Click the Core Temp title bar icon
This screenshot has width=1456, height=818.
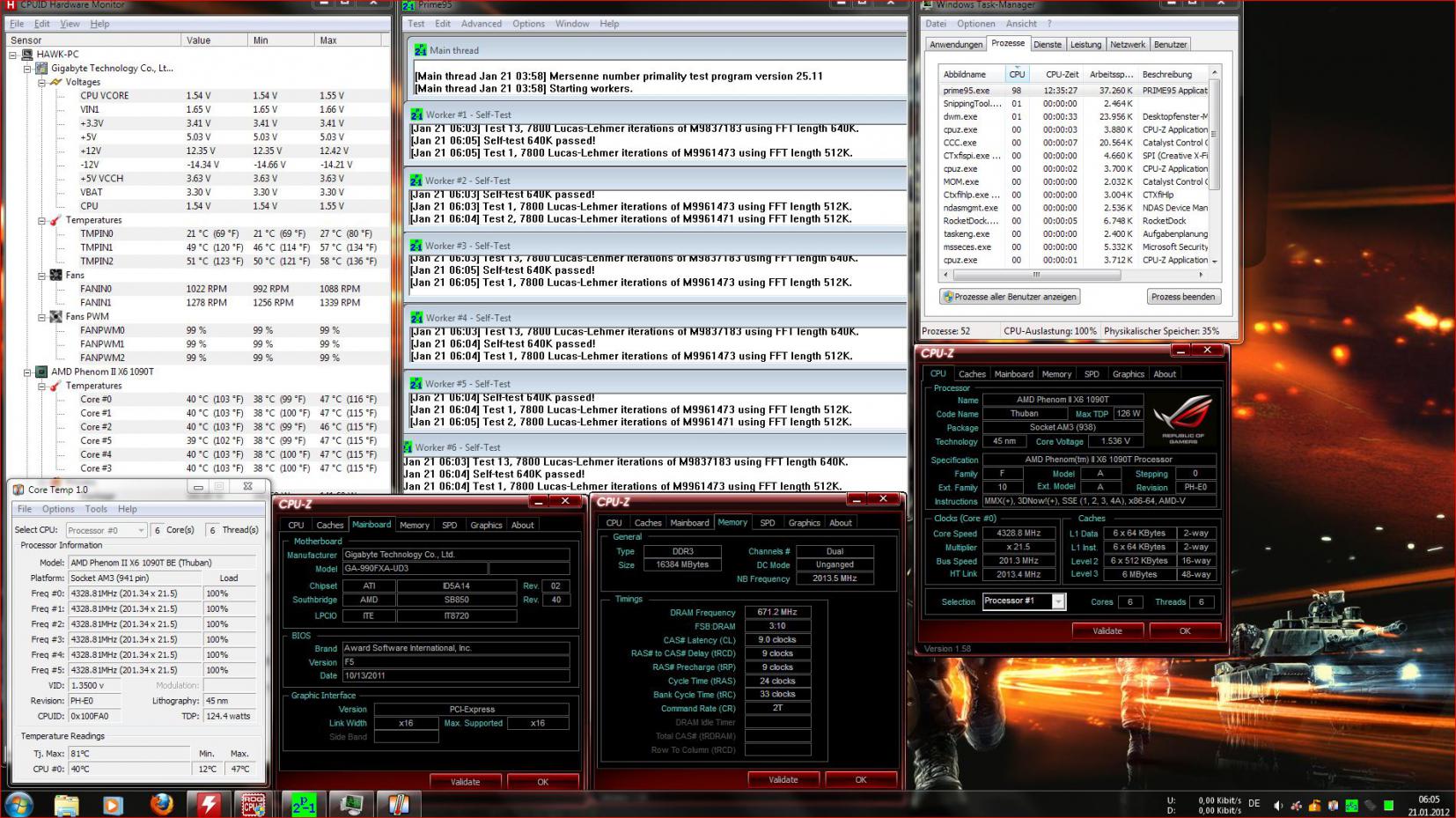(18, 490)
